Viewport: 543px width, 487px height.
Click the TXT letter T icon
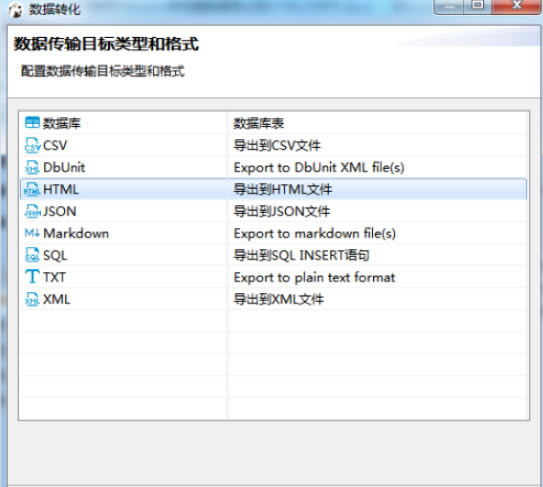click(32, 277)
